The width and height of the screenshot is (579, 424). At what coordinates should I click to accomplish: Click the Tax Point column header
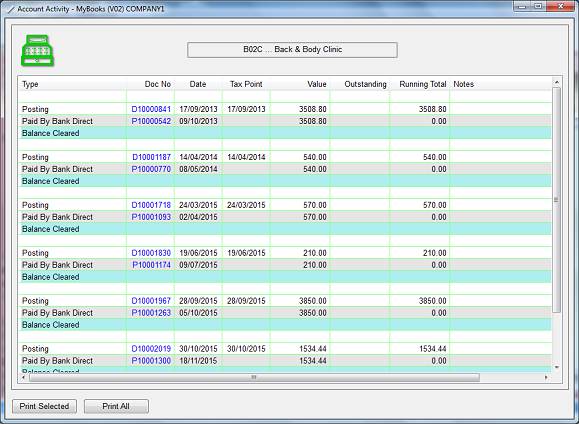point(246,84)
